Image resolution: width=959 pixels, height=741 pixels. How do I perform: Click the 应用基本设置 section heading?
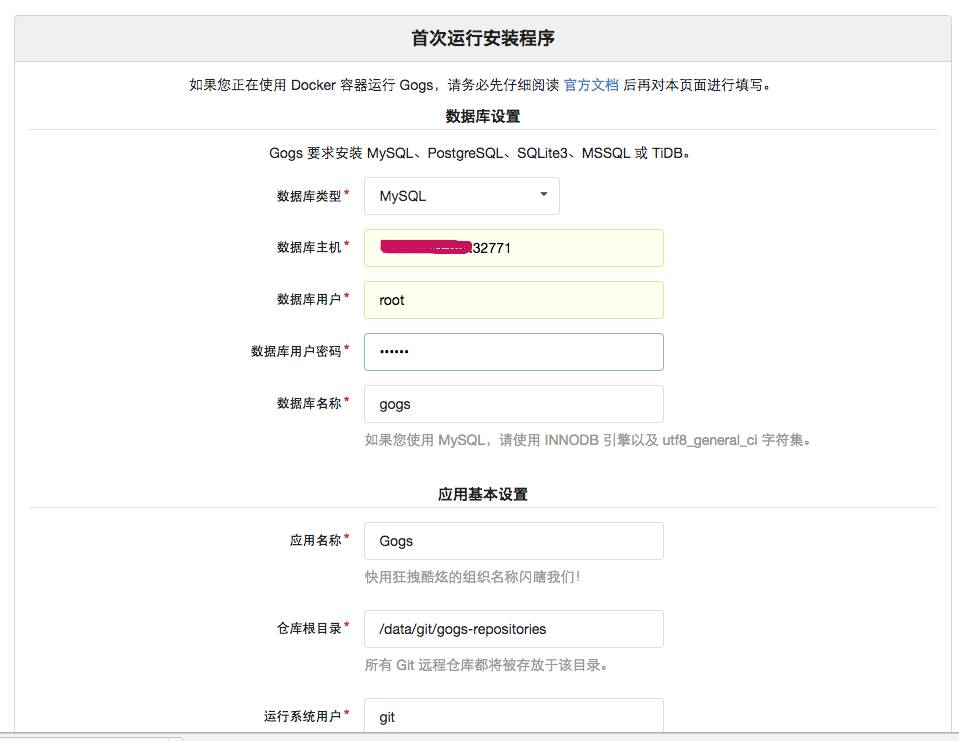[x=483, y=494]
